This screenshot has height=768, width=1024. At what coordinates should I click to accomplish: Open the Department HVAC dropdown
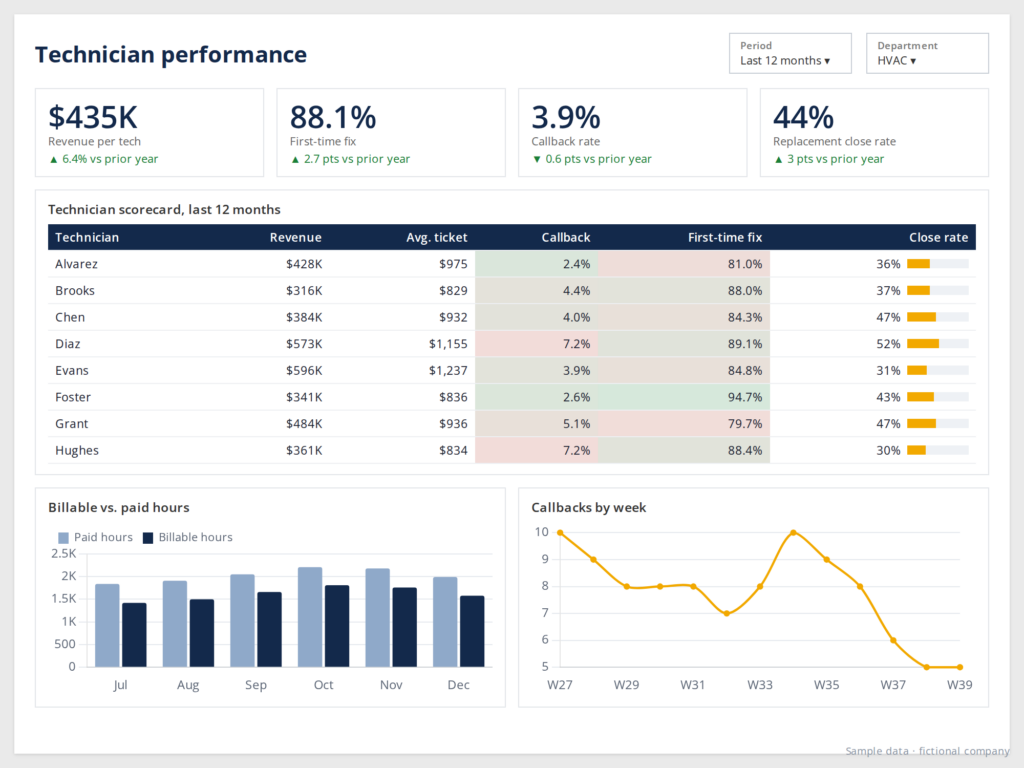coord(927,54)
